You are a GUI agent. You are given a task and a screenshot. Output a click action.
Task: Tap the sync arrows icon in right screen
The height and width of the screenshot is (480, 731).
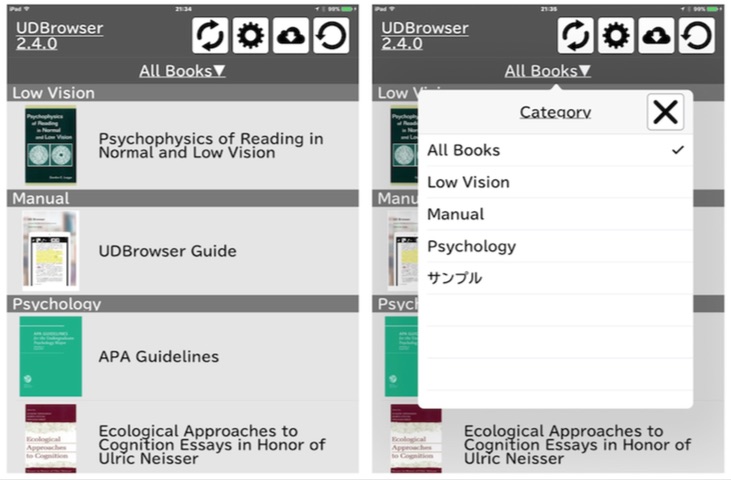pyautogui.click(x=576, y=35)
